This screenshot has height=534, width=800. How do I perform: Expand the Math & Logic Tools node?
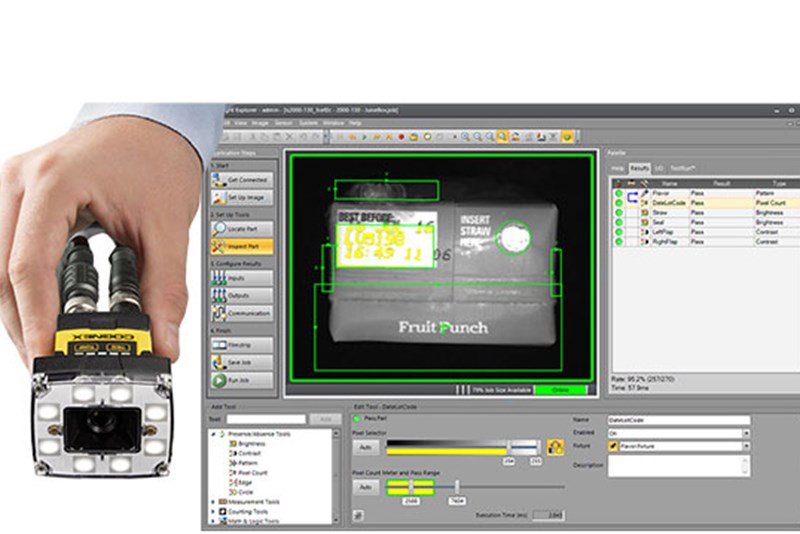tap(213, 521)
